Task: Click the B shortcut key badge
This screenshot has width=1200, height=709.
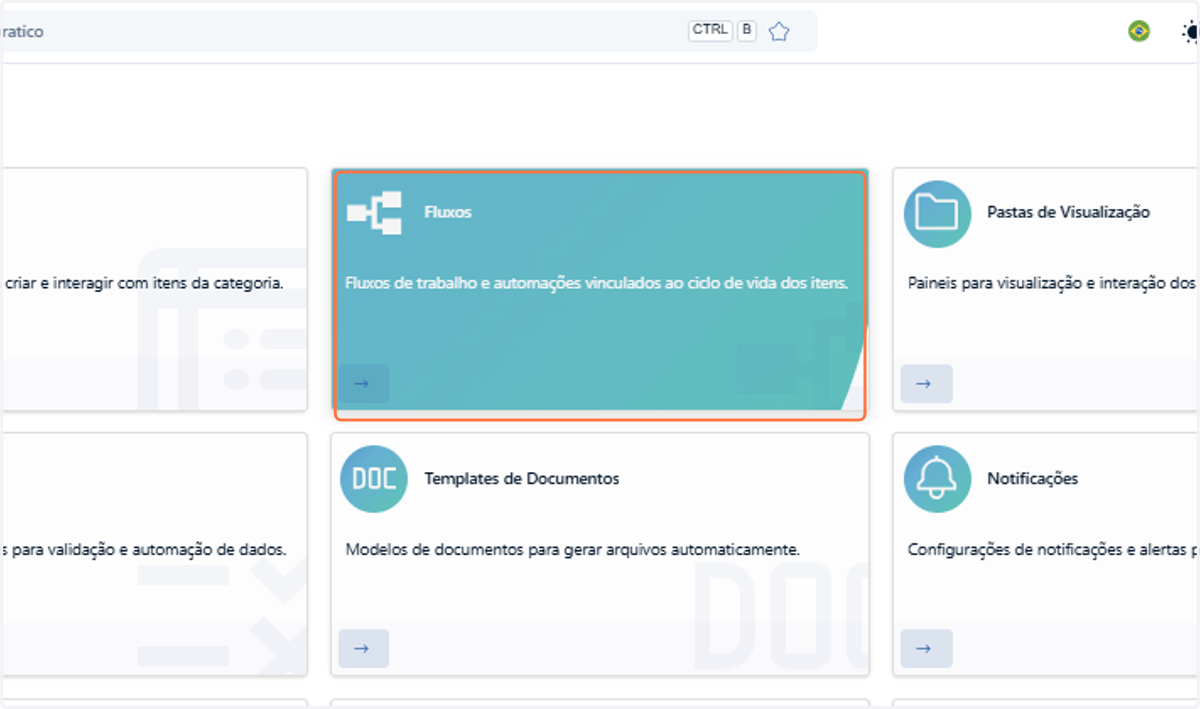Action: pos(746,30)
